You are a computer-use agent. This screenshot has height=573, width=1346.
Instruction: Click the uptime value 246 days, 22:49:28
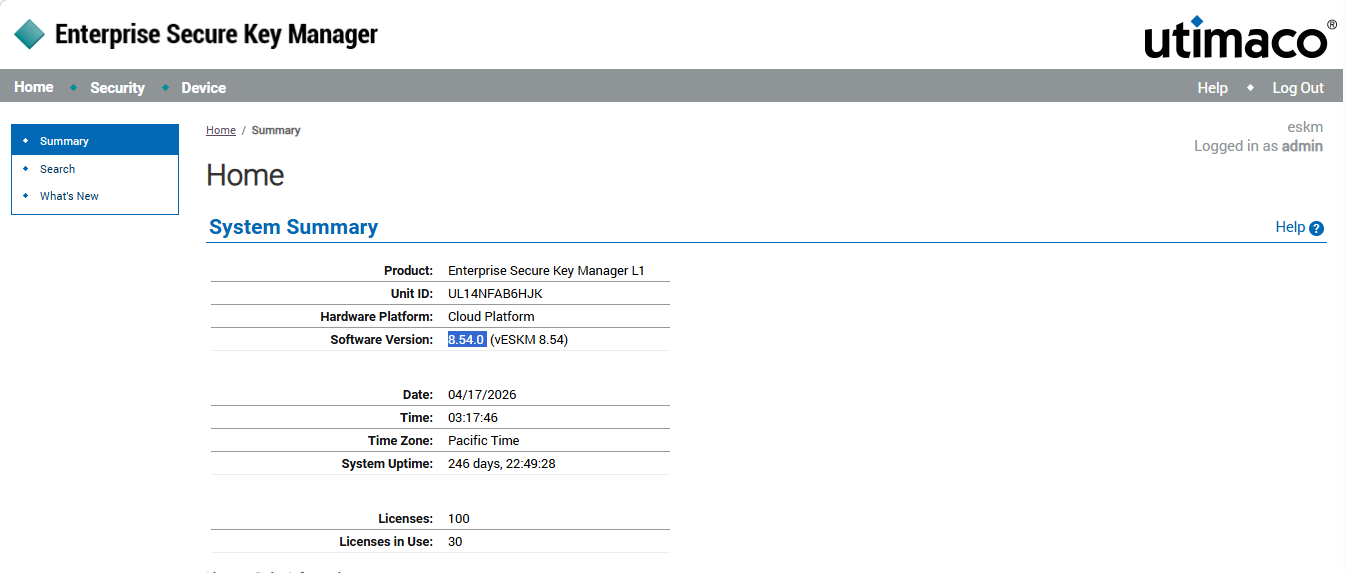[x=501, y=464]
